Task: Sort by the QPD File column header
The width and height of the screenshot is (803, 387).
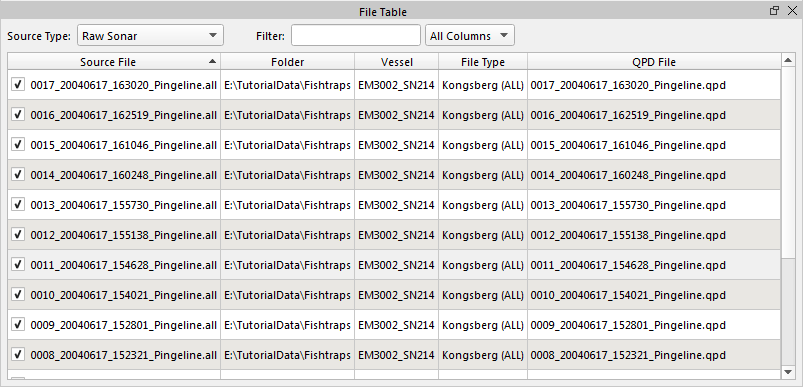Action: coord(654,61)
